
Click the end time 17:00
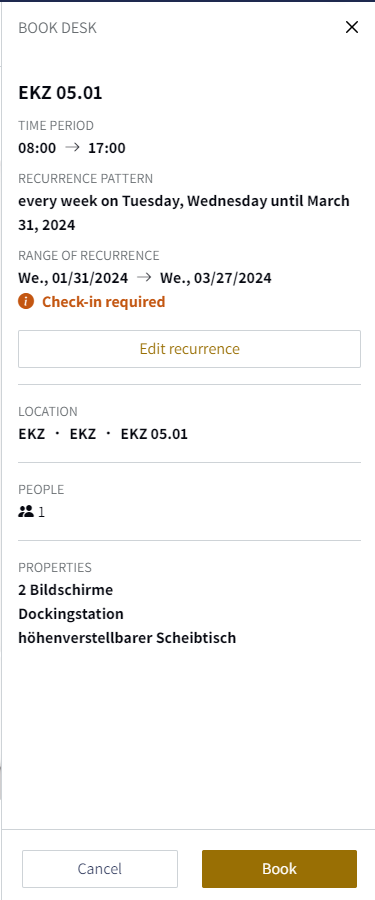pyautogui.click(x=107, y=148)
